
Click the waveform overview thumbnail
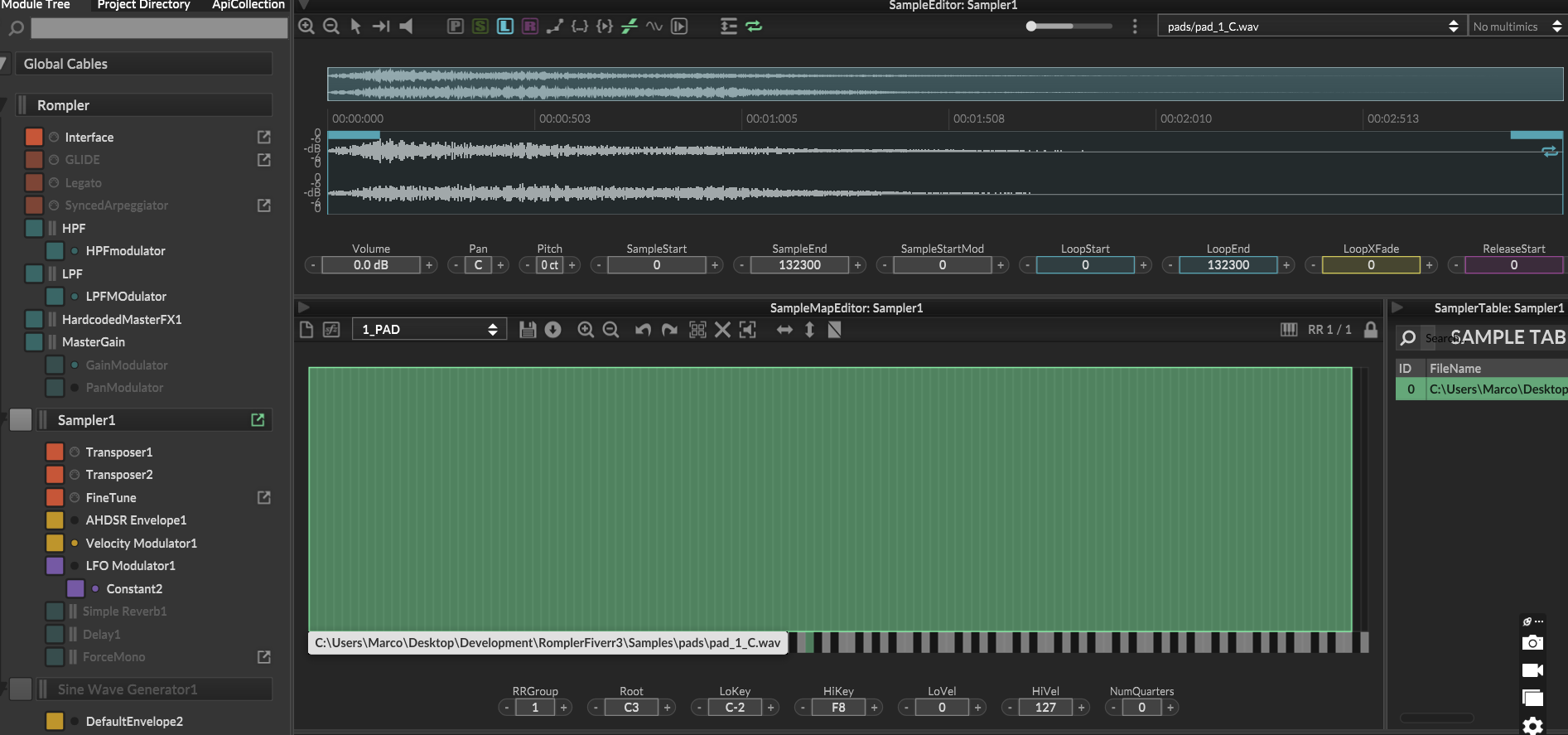point(944,84)
